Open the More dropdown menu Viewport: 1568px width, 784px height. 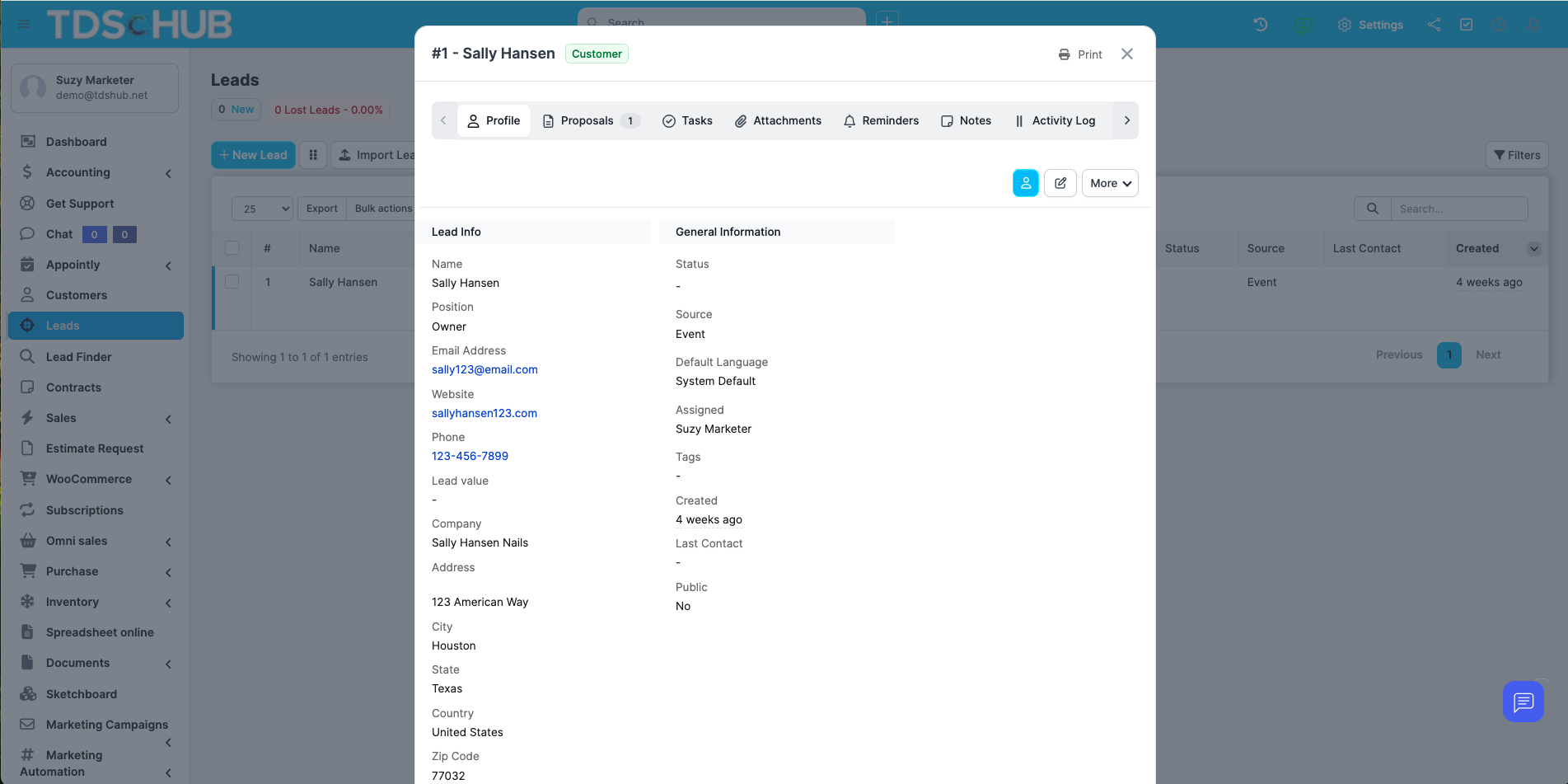pos(1110,183)
